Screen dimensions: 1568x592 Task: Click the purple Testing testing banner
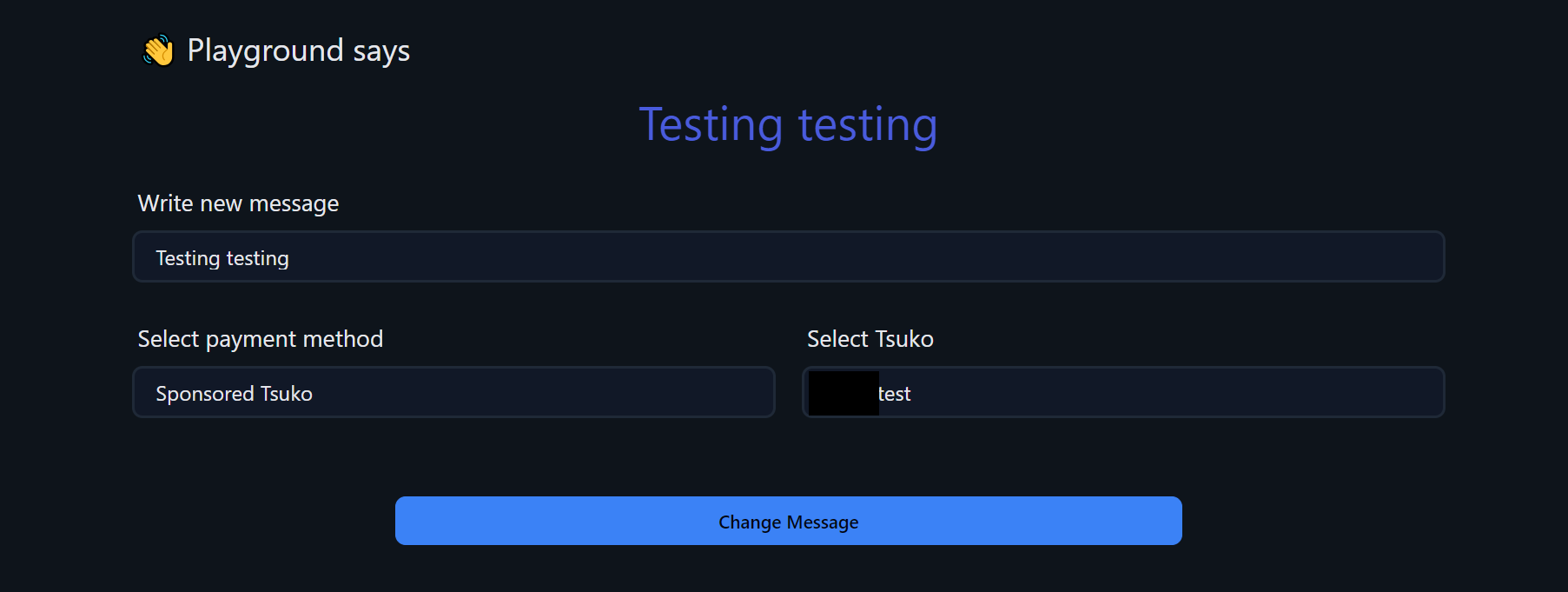point(788,123)
